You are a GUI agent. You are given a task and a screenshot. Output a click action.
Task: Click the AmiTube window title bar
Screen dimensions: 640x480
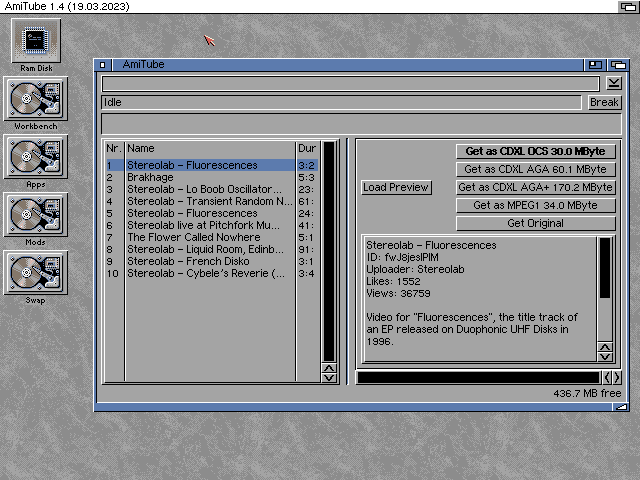(347, 64)
